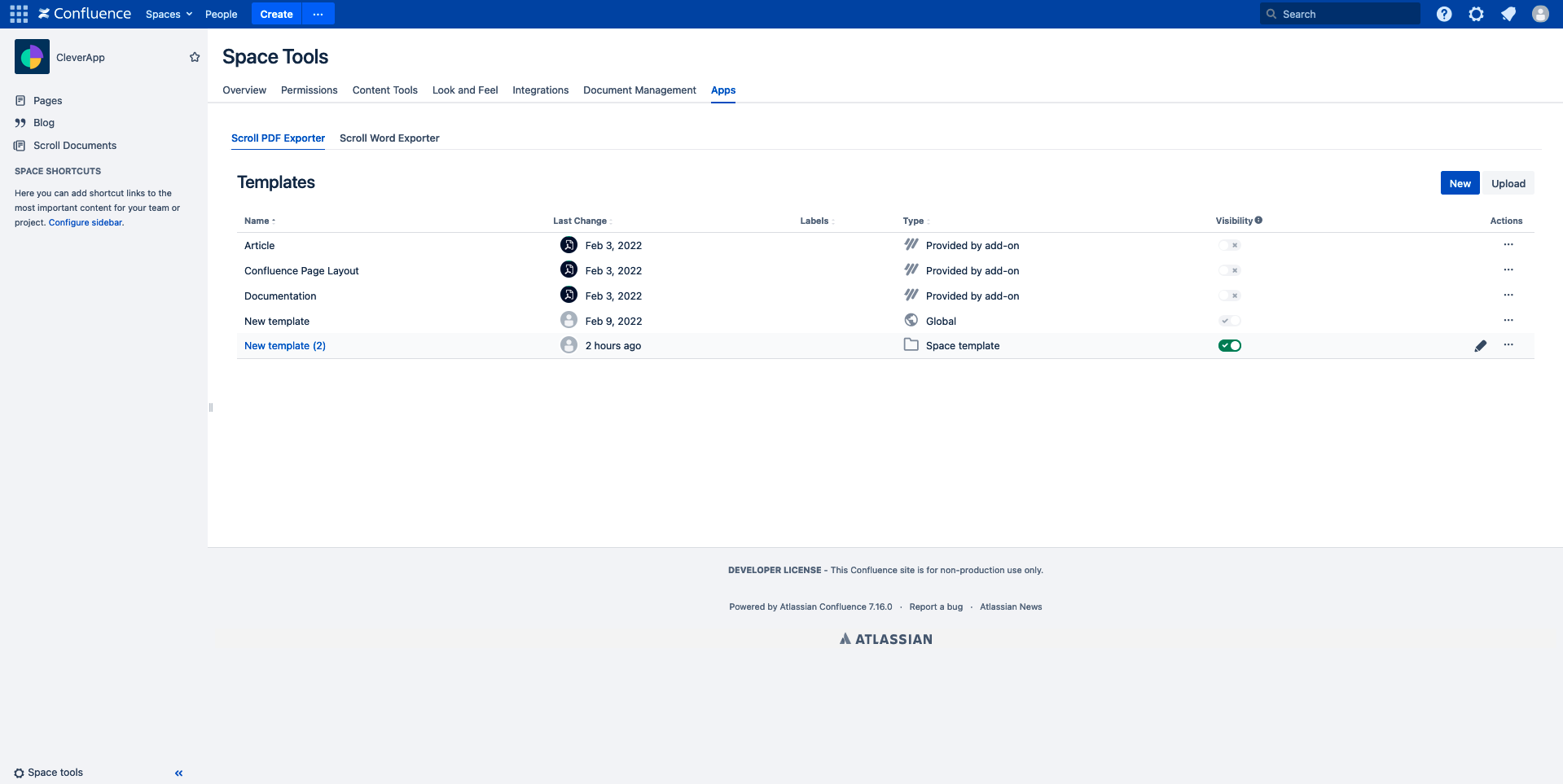Open the Configure sidebar link
This screenshot has width=1563, height=784.
(x=86, y=222)
